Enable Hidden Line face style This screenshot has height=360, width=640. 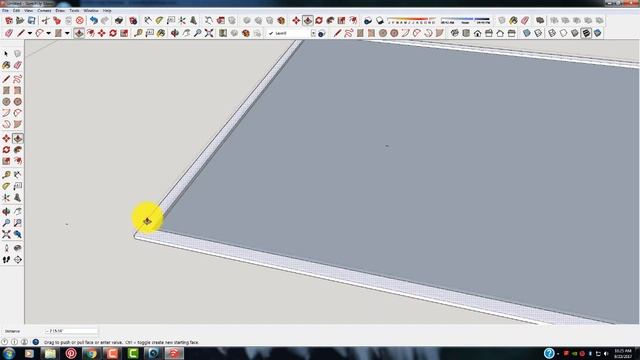pyautogui.click(x=564, y=33)
